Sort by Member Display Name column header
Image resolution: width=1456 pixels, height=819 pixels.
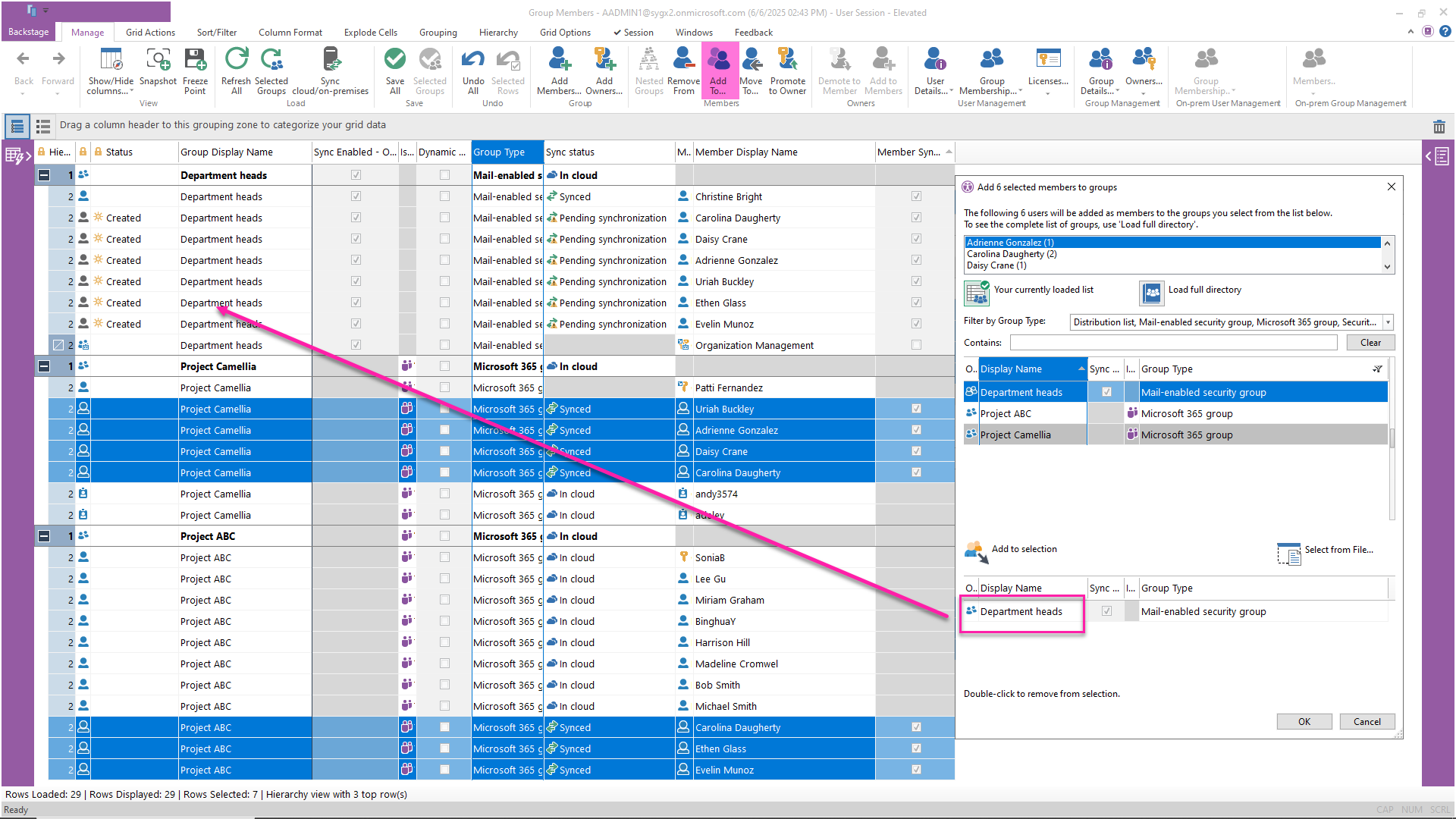(x=783, y=152)
